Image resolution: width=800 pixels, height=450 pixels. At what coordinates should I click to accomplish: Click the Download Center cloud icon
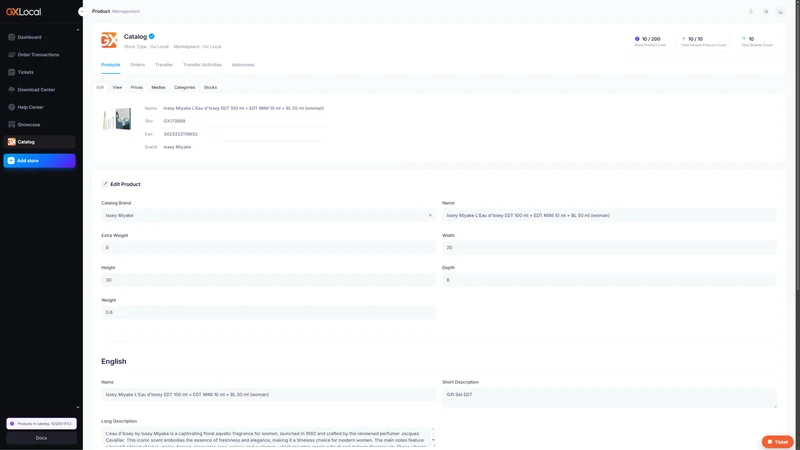tap(11, 89)
